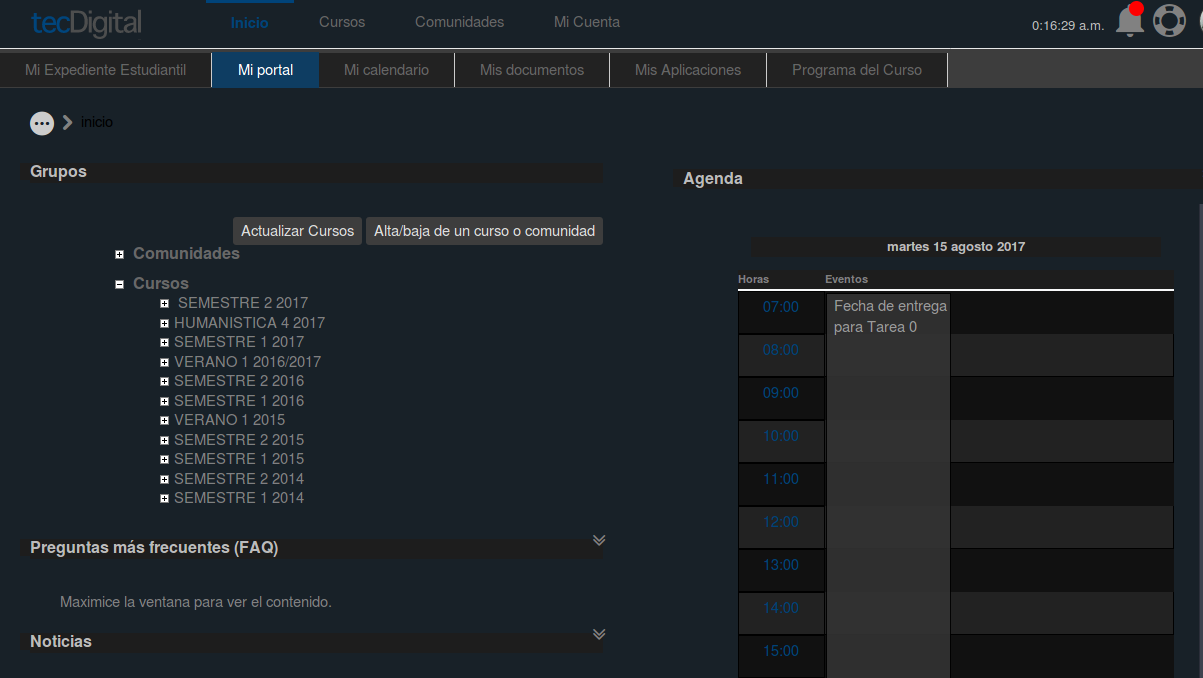Open Mi Cuenta menu

pyautogui.click(x=587, y=22)
